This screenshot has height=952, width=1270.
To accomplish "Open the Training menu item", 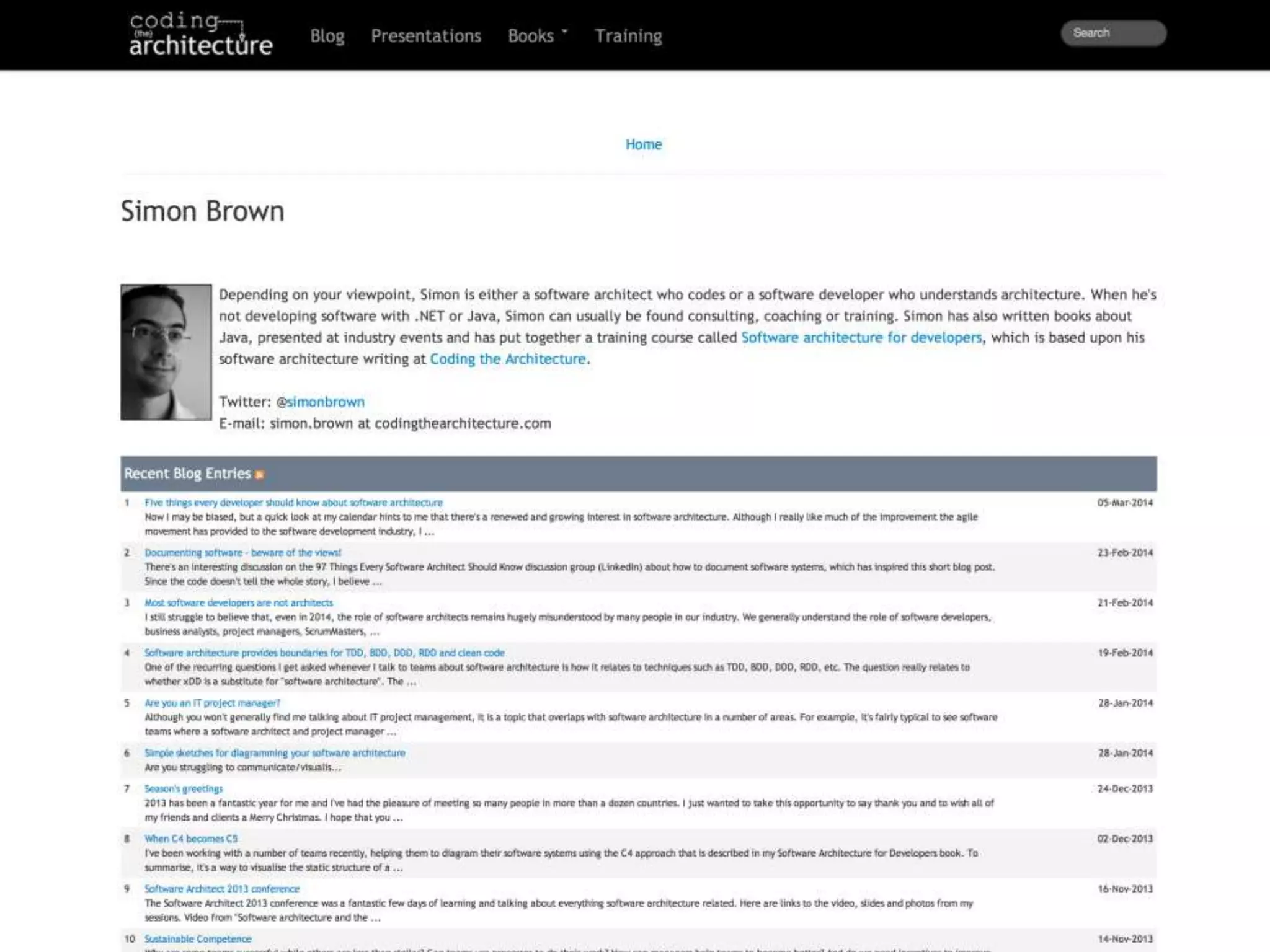I will point(628,36).
